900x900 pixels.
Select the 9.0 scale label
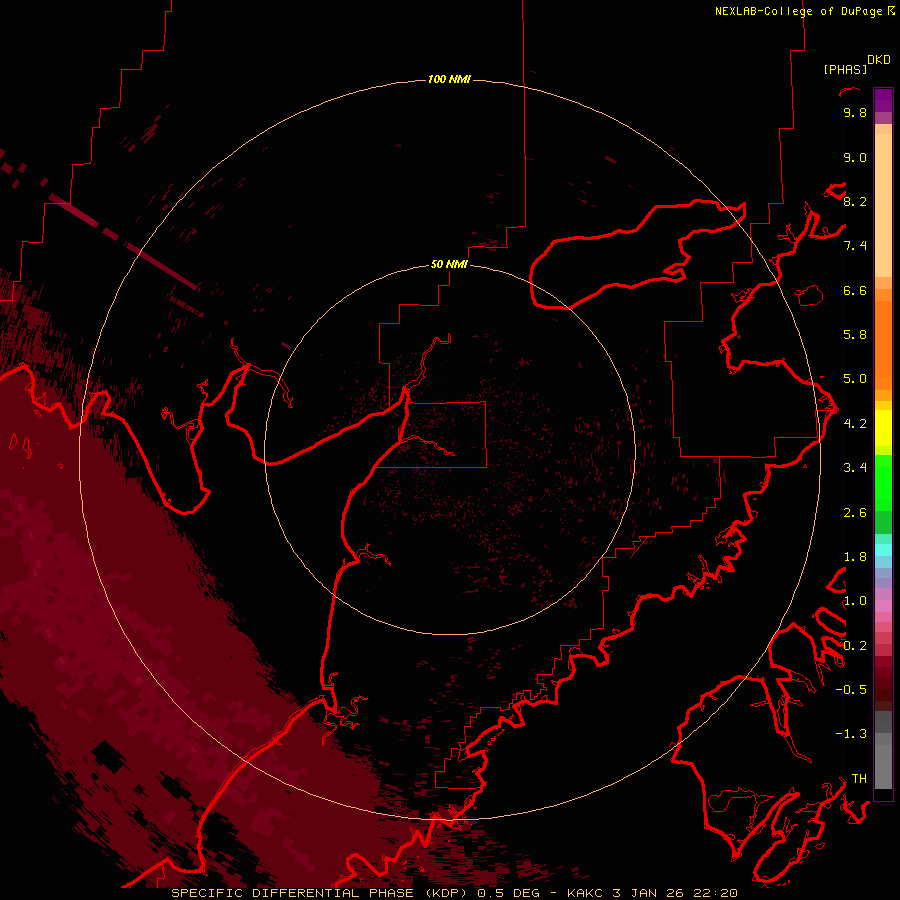[855, 157]
